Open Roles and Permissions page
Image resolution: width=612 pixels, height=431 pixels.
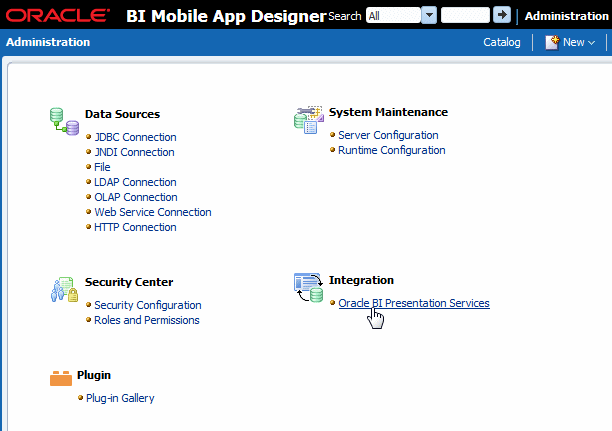point(147,320)
